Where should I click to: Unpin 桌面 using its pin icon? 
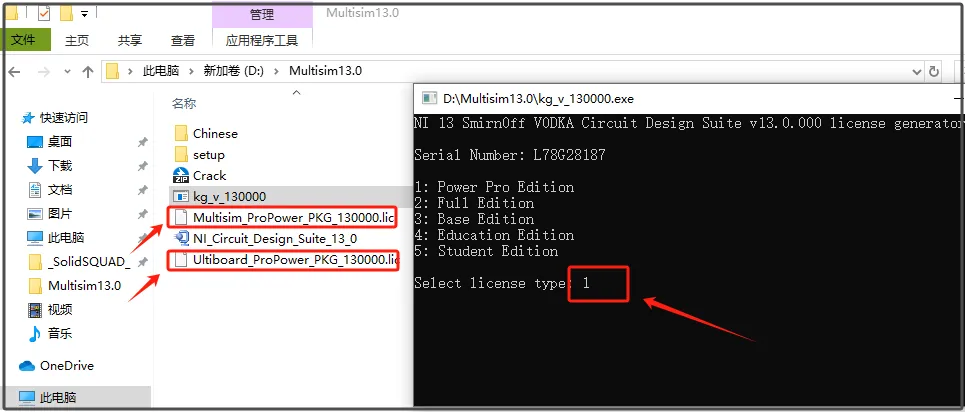(142, 142)
